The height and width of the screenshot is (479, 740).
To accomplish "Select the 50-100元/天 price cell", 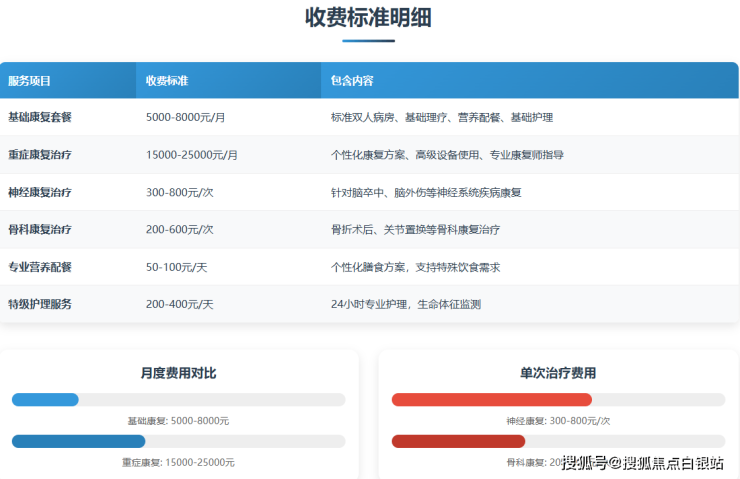I will [176, 267].
